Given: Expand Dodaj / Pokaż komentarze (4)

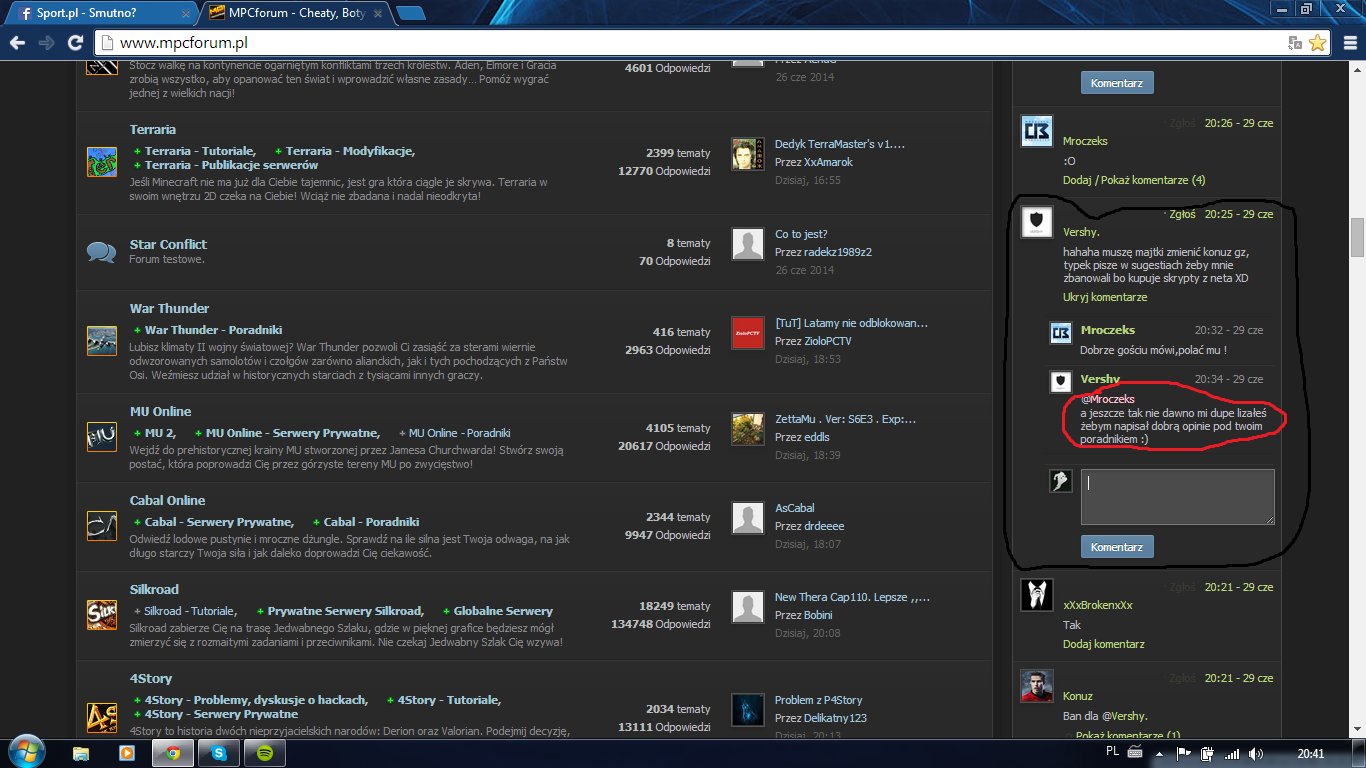Looking at the screenshot, I should point(1134,180).
